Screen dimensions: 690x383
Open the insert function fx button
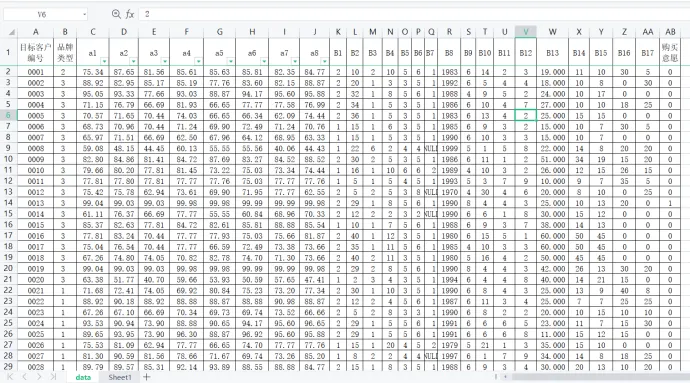[x=130, y=14]
